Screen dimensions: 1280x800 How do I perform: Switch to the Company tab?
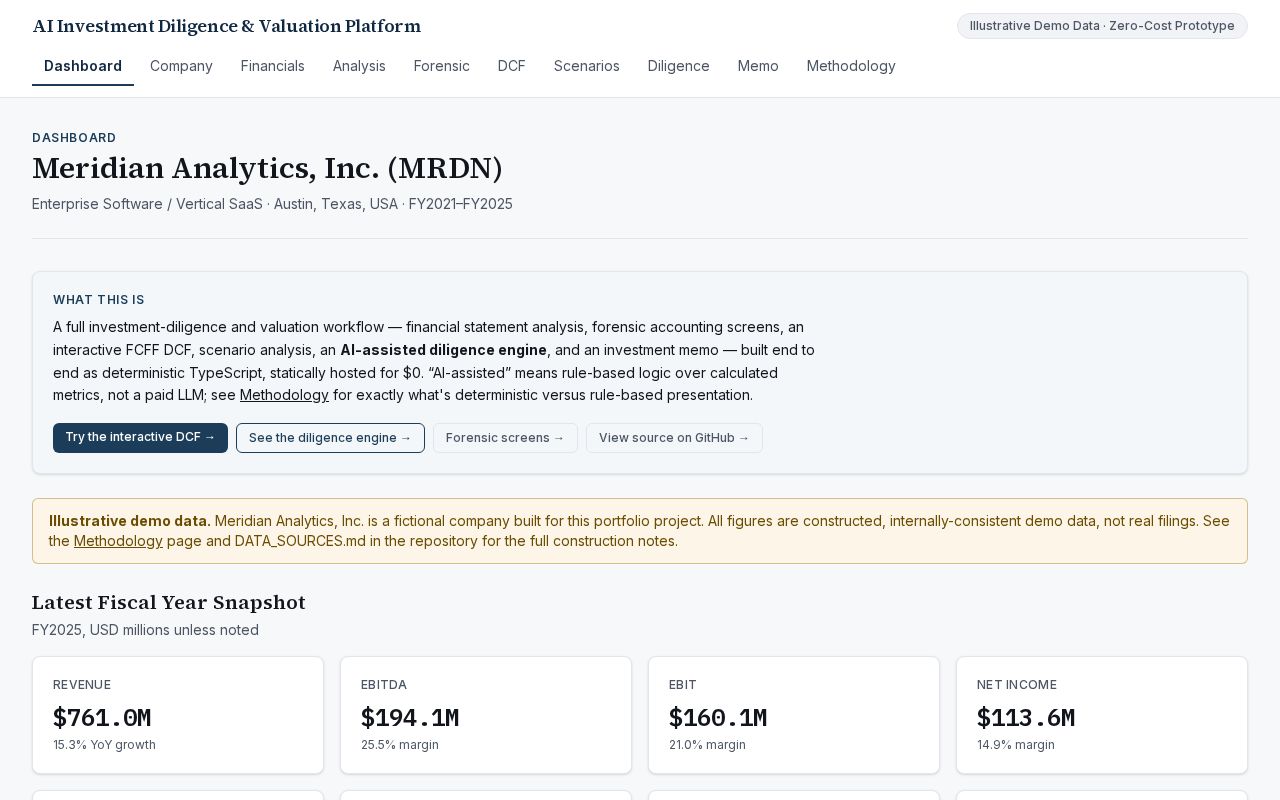tap(181, 66)
